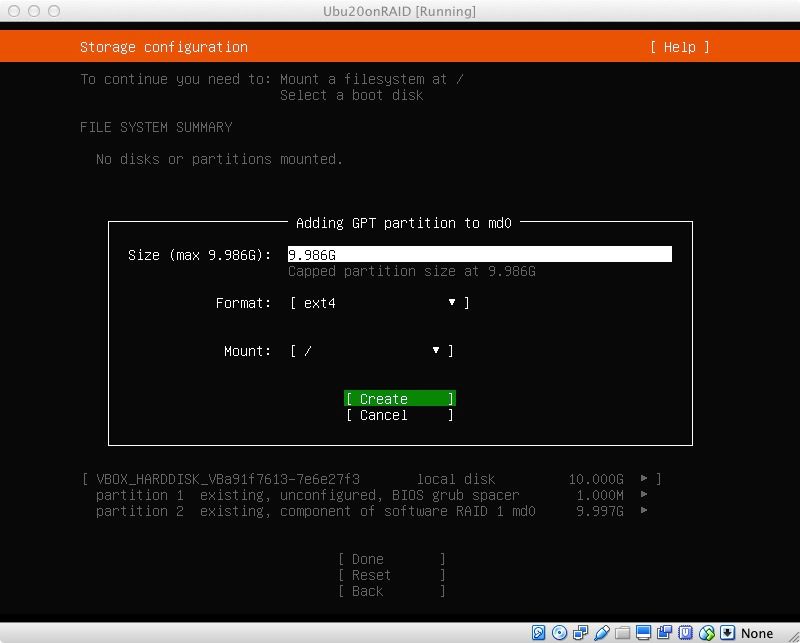Open the Format ext4 dropdown
The height and width of the screenshot is (643, 800).
click(379, 303)
